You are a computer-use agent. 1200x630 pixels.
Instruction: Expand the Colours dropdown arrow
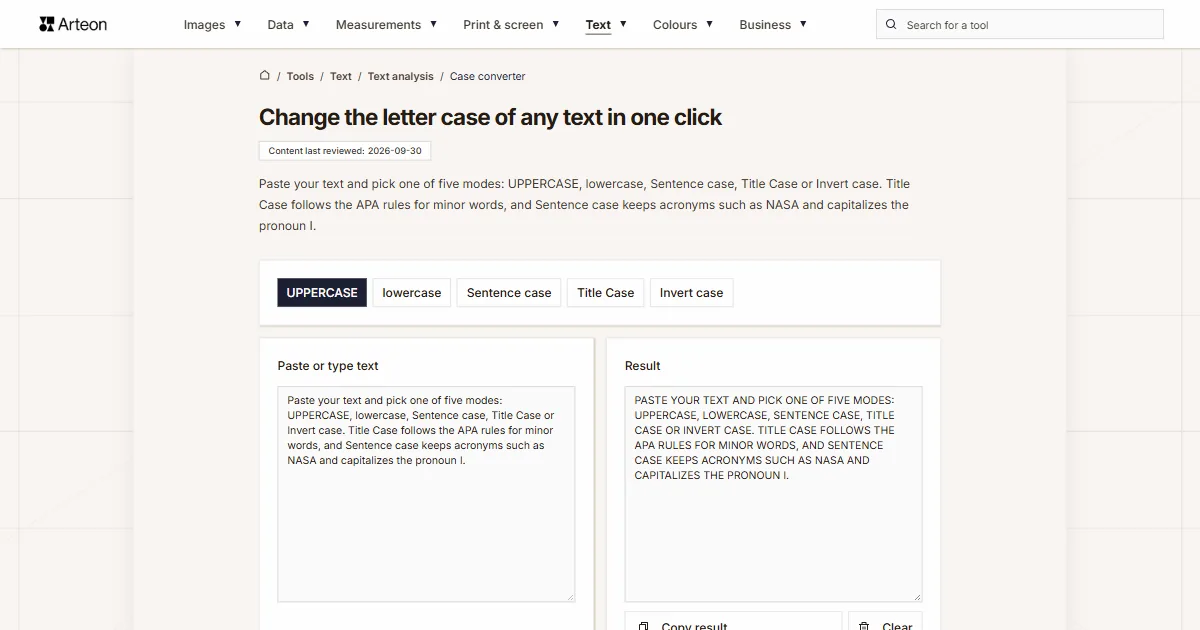click(x=710, y=24)
